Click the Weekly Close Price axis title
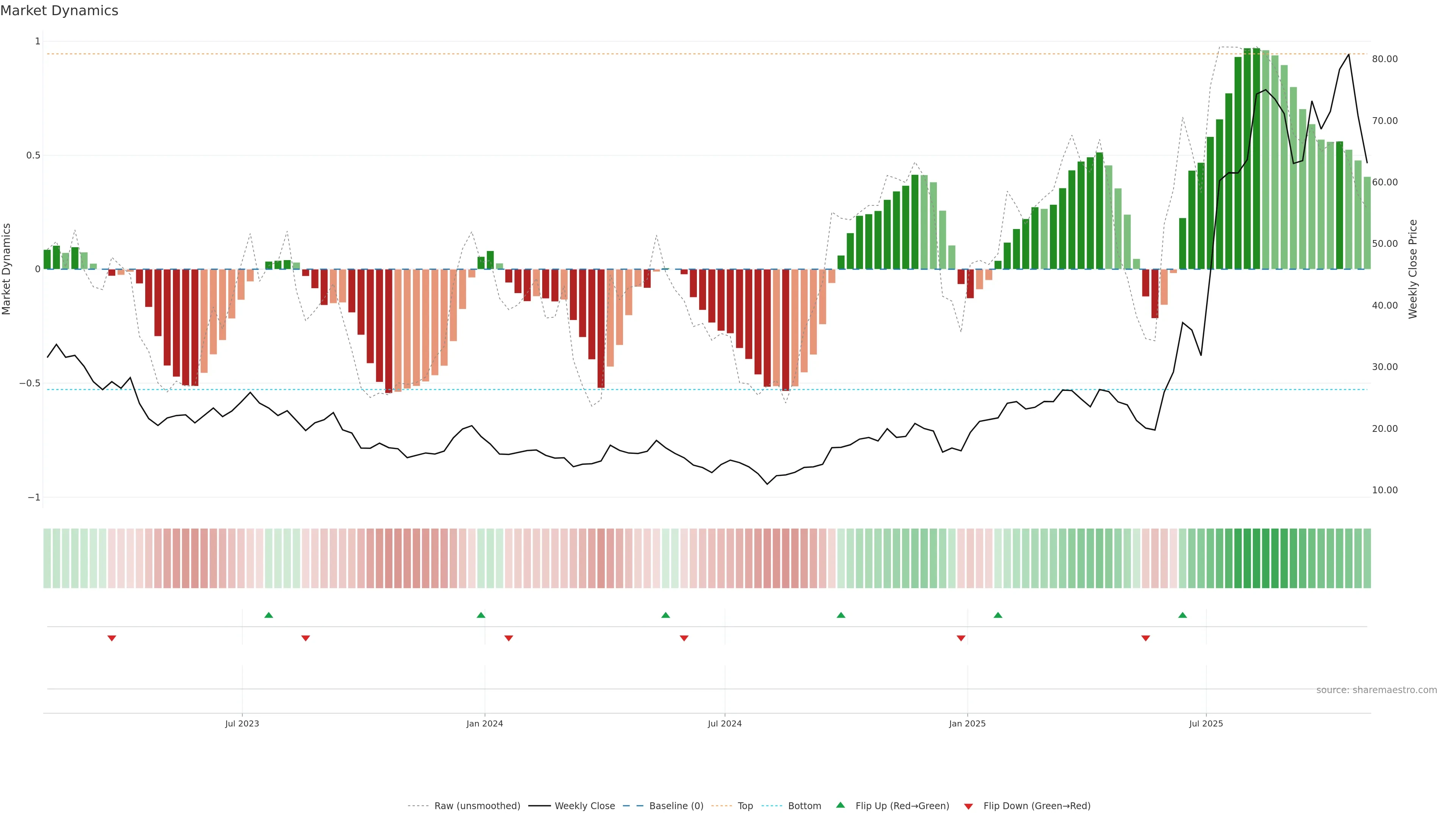 pyautogui.click(x=1413, y=269)
